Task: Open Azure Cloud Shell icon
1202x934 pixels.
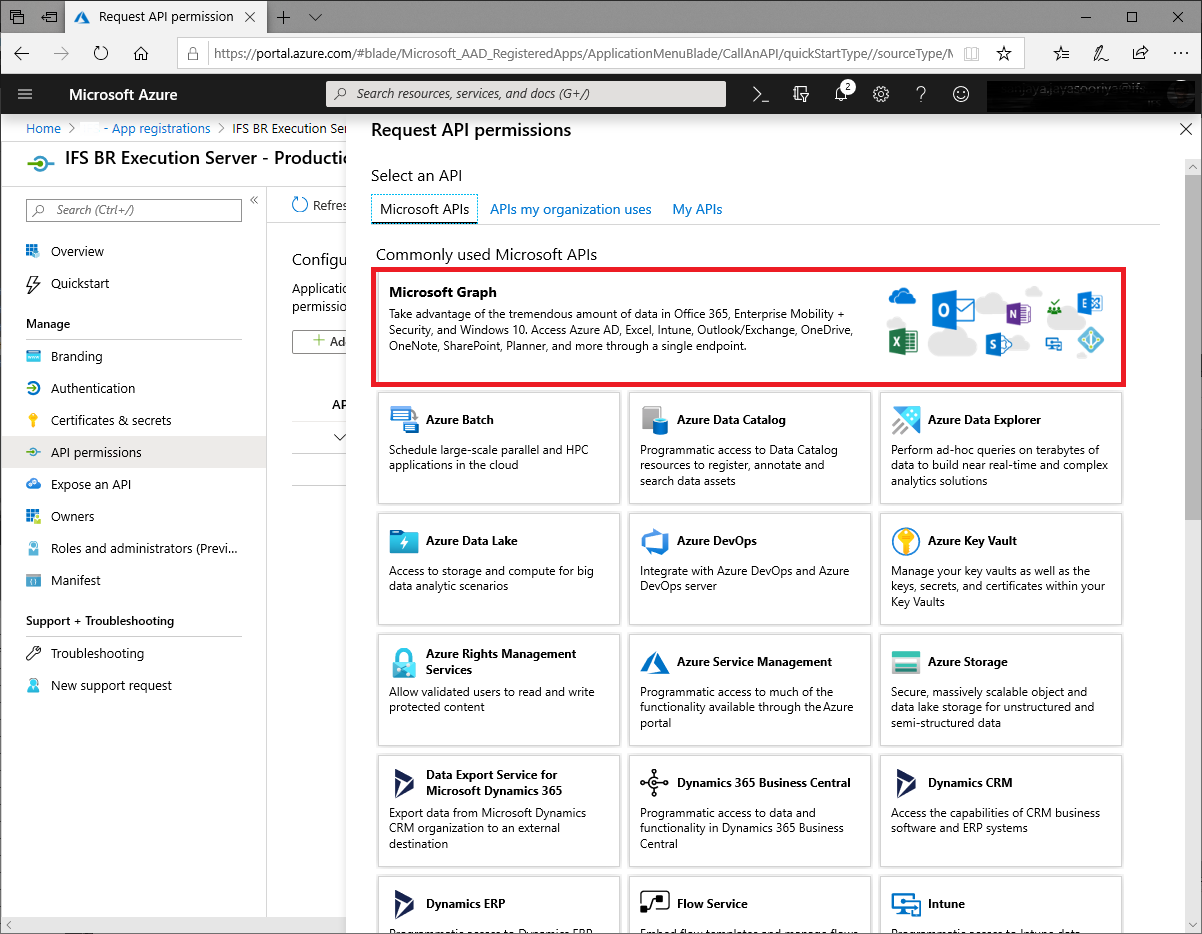Action: click(760, 94)
